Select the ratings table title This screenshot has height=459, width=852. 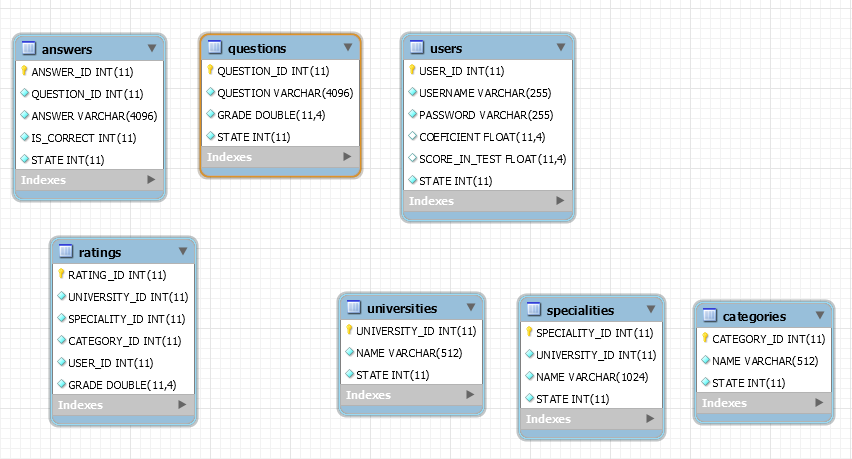[100, 253]
